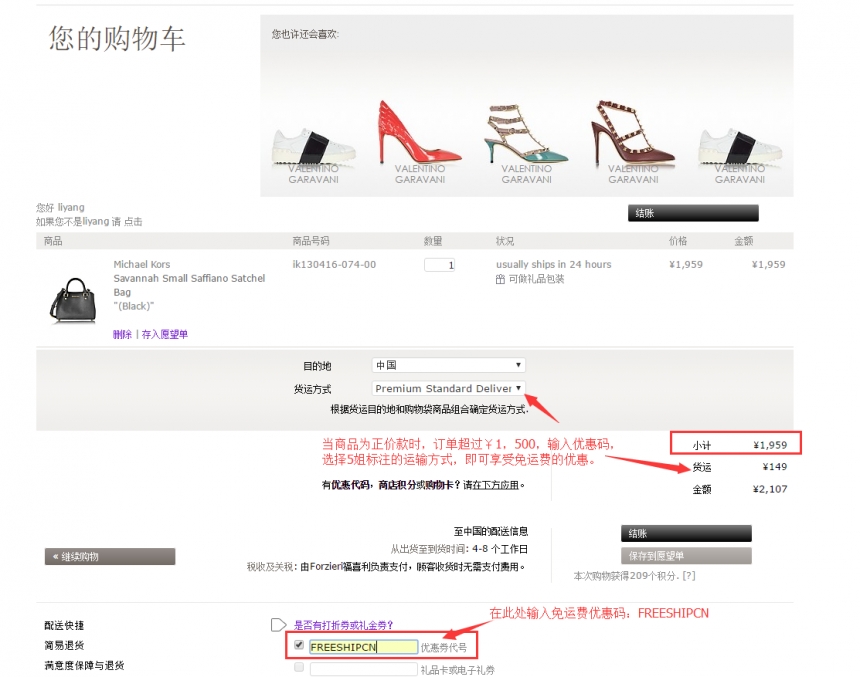This screenshot has width=860, height=677.
Task: Click the 结账 button above the product table
Action: click(x=693, y=213)
